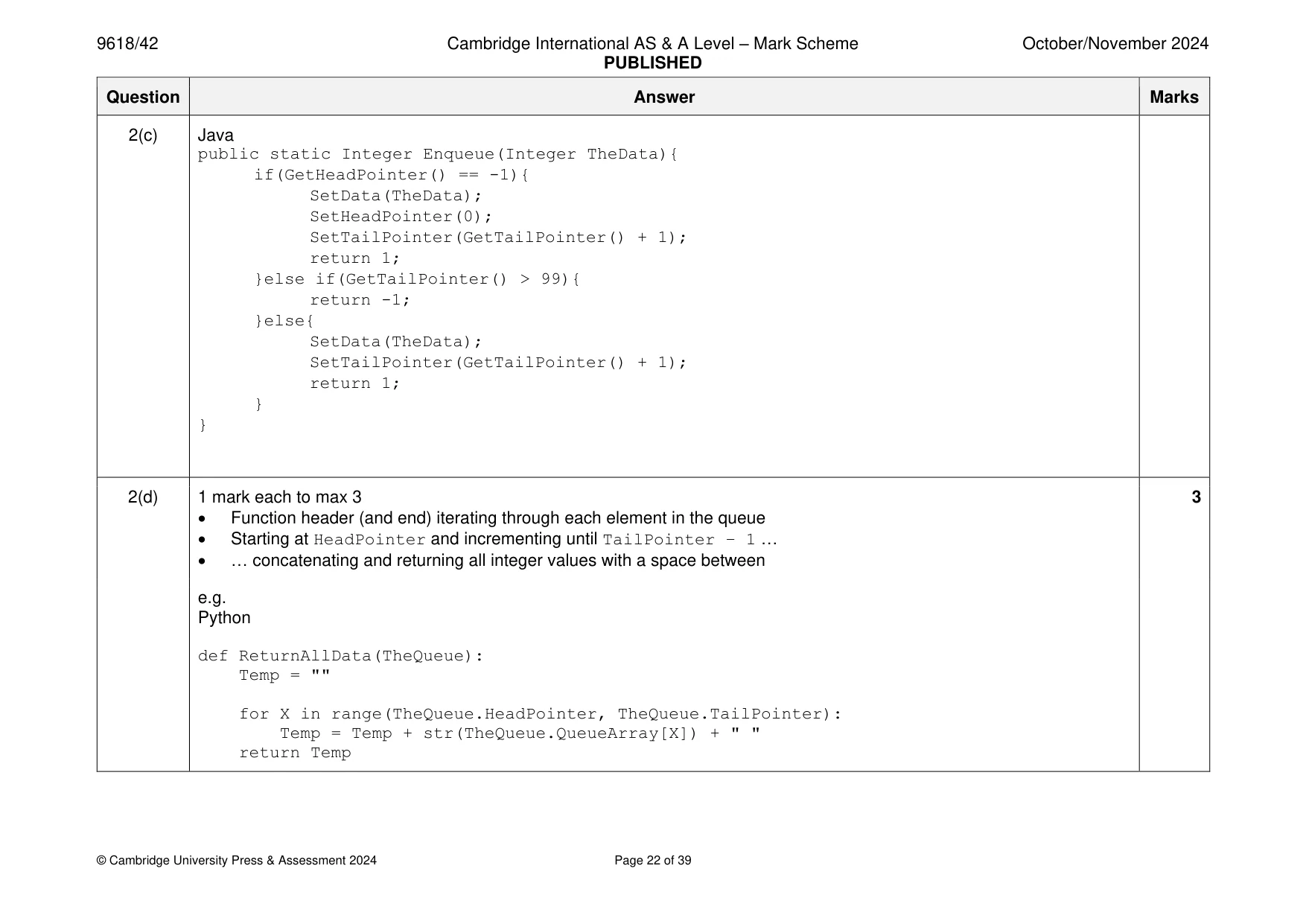
Task: Click the SetHeadPointer(0); line
Action: [x=401, y=217]
